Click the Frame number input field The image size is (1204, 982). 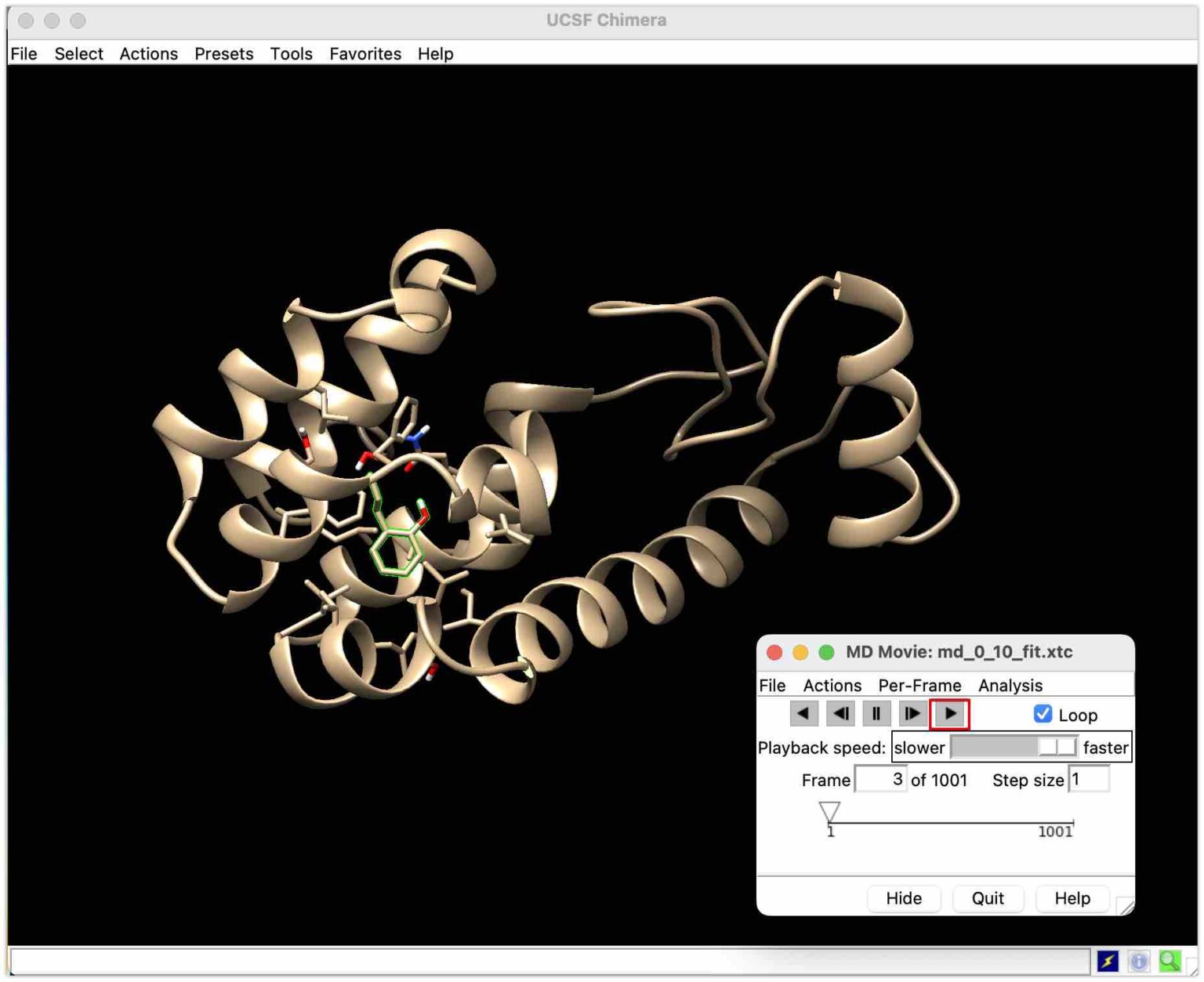coord(881,779)
